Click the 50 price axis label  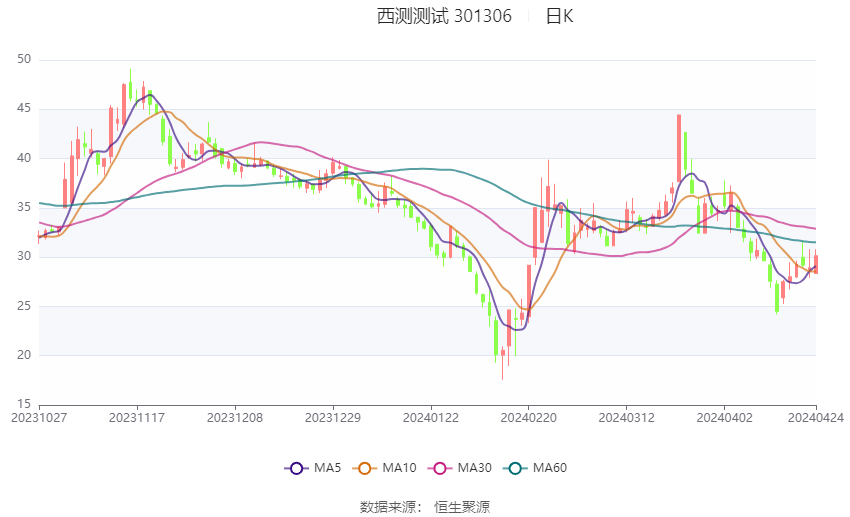click(24, 59)
